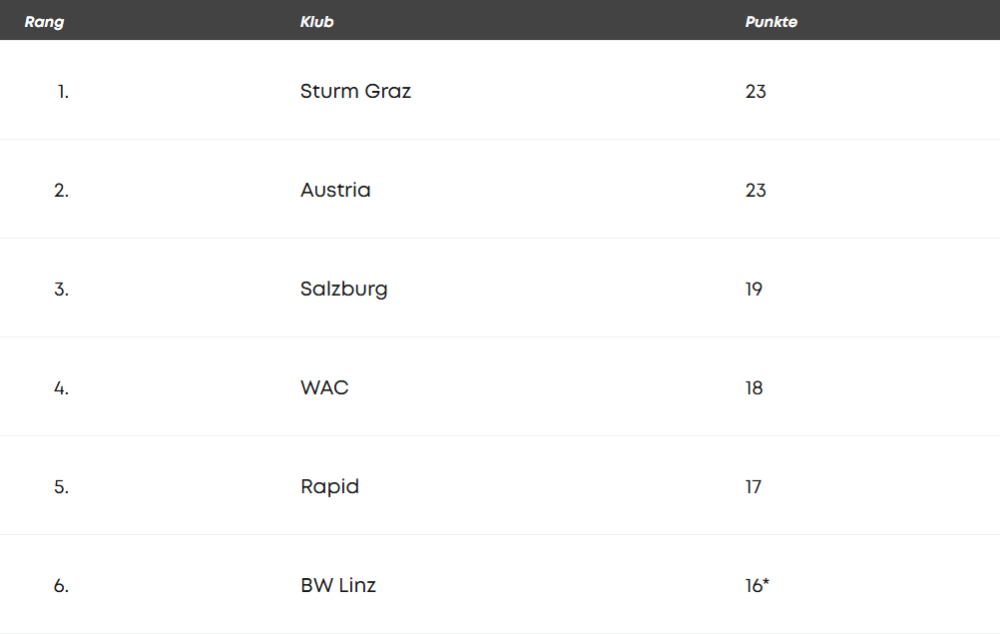Click the Salzburg club name
1000x634 pixels.
tap(344, 289)
